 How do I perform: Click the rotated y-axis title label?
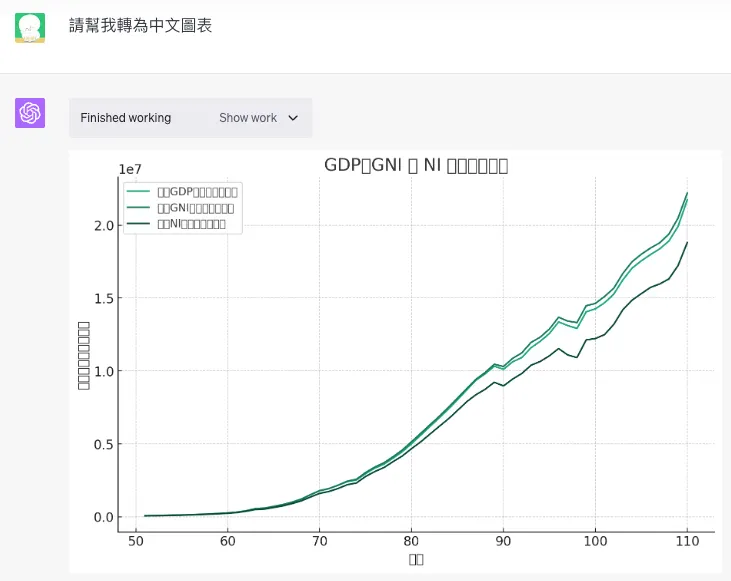pyautogui.click(x=83, y=355)
